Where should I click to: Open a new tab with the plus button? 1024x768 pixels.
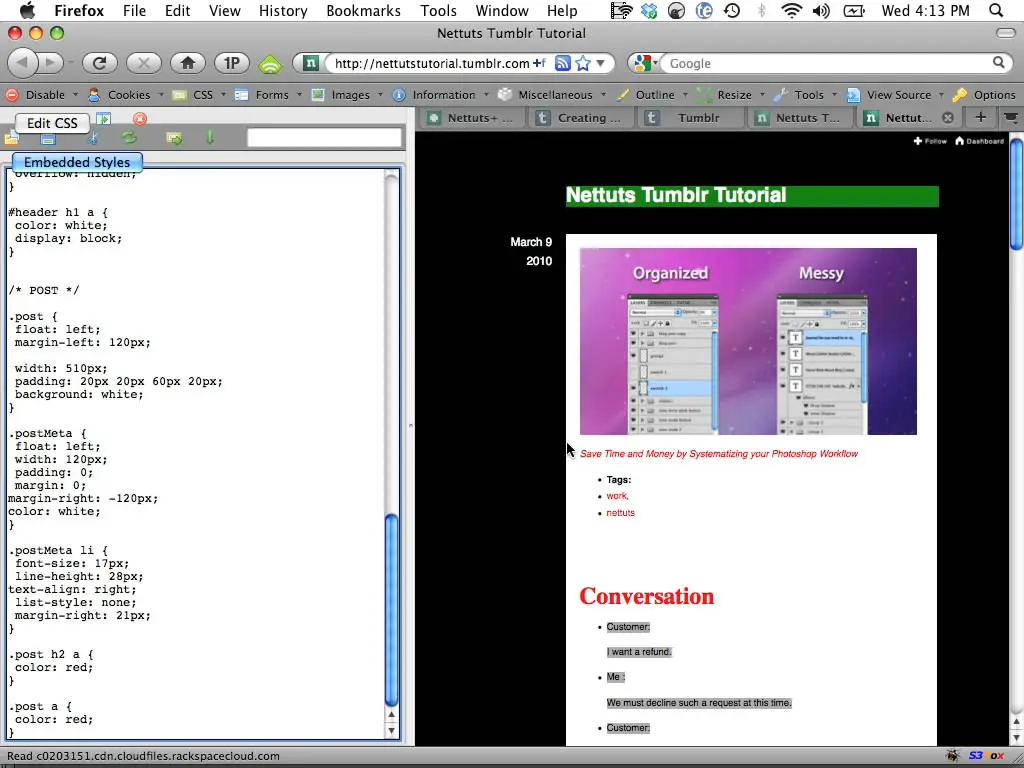pos(980,118)
